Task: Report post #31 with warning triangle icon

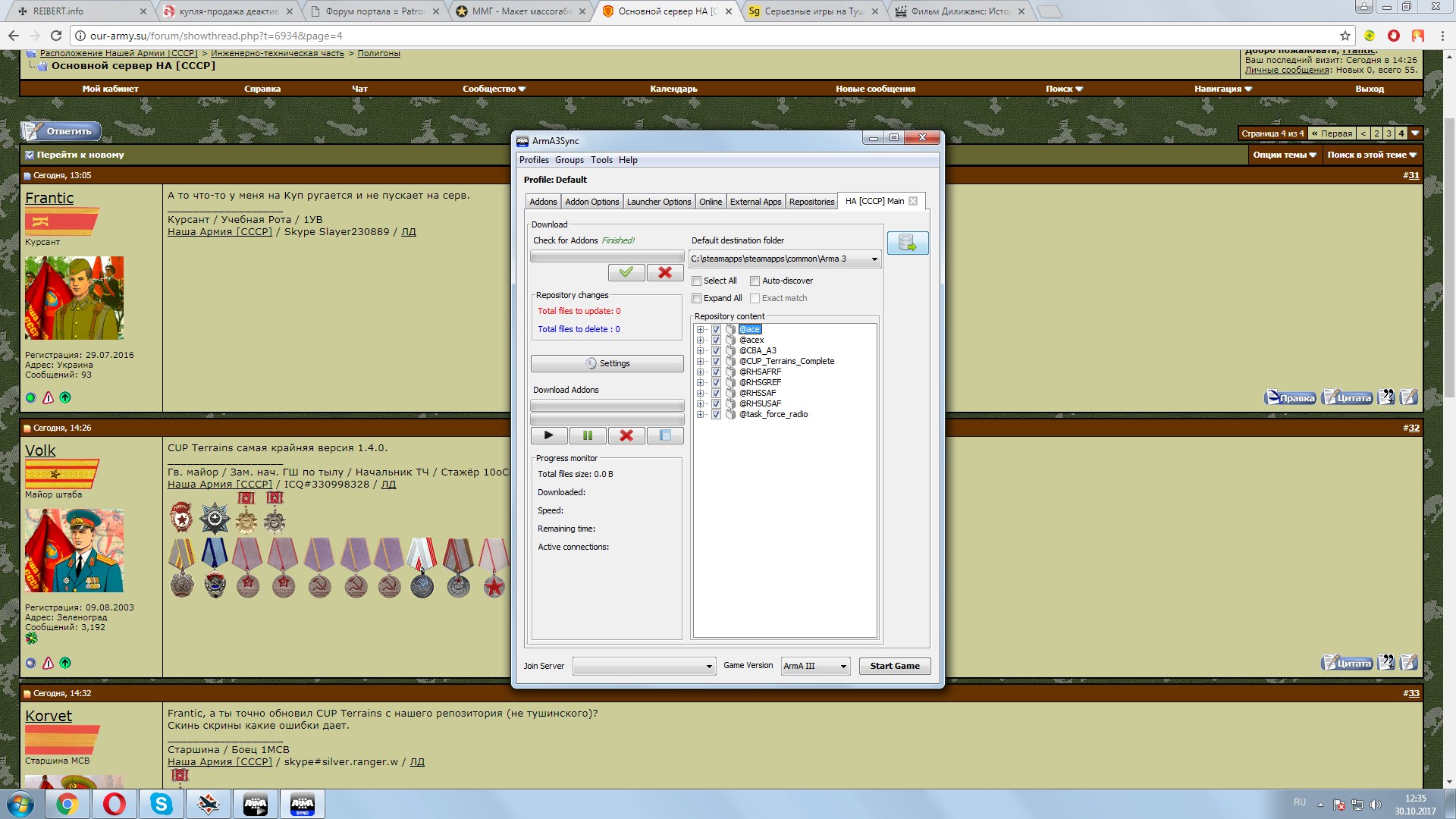Action: point(48,397)
